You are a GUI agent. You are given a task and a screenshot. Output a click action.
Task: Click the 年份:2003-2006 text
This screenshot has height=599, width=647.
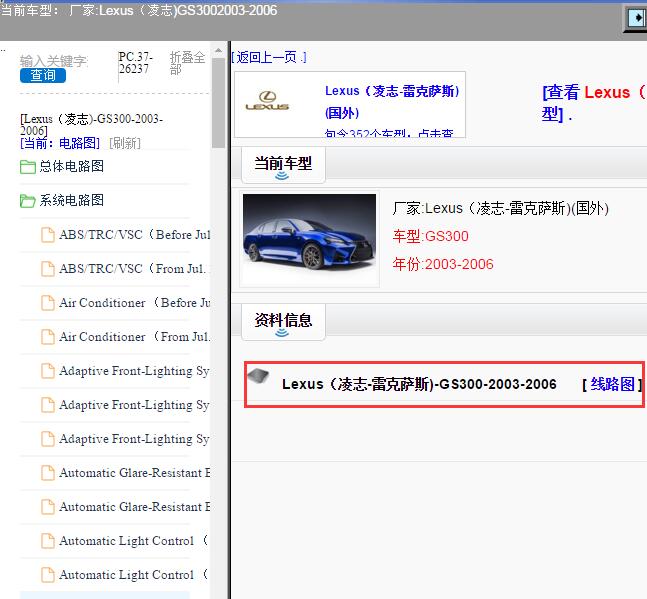click(x=443, y=264)
